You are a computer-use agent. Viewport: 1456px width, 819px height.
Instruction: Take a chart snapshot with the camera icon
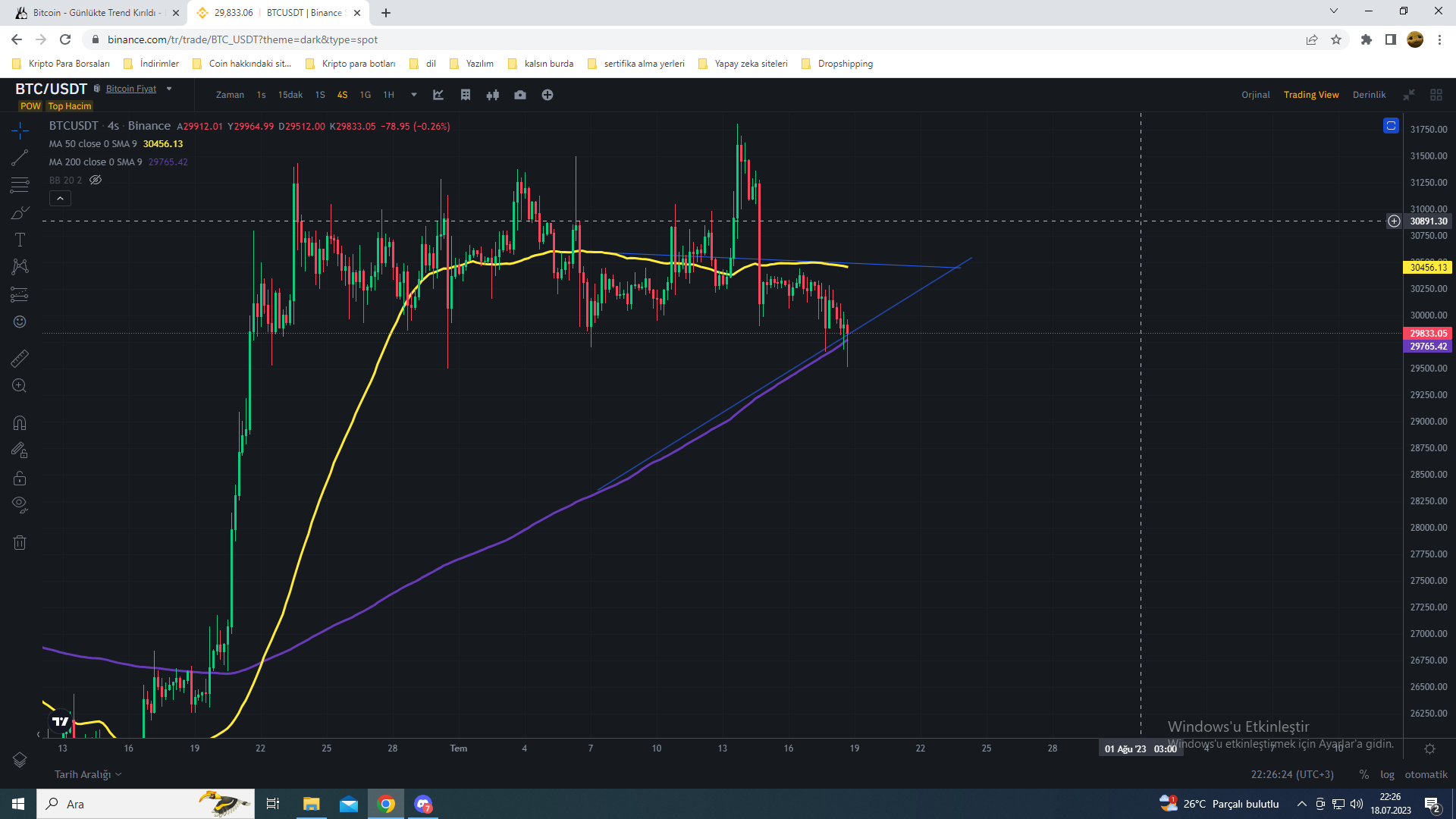click(520, 95)
